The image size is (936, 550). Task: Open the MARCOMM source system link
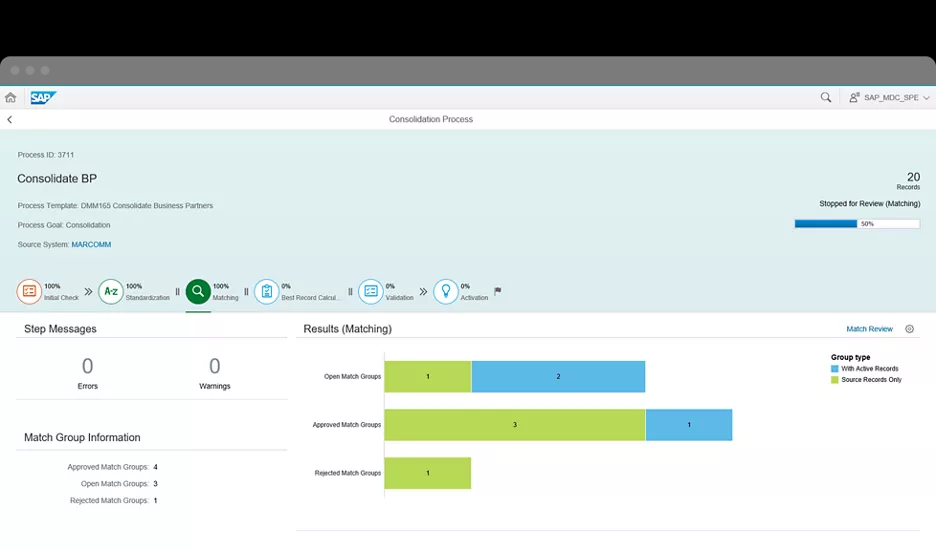point(91,244)
